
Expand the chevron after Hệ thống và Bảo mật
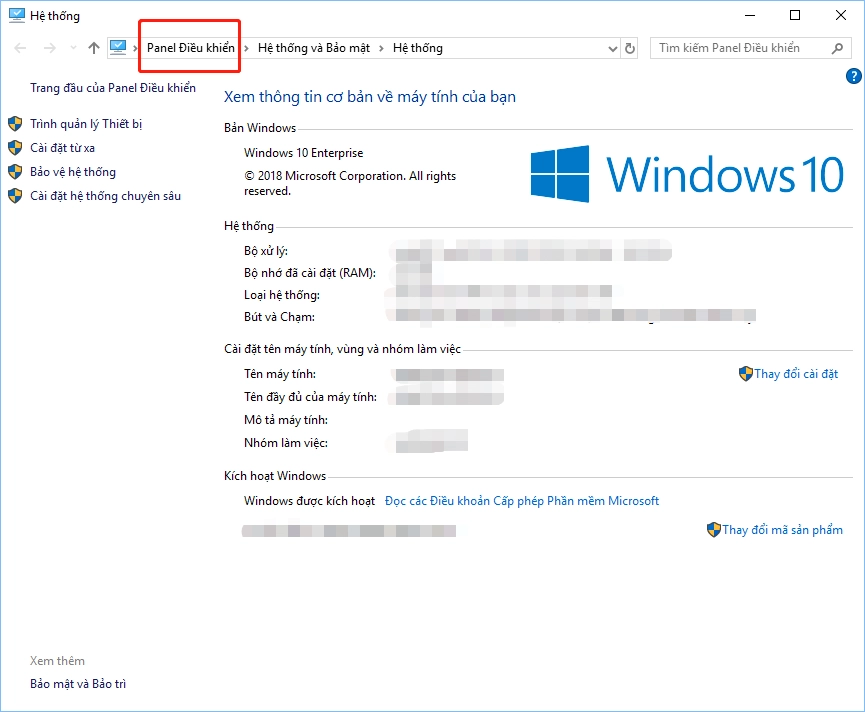[x=380, y=47]
